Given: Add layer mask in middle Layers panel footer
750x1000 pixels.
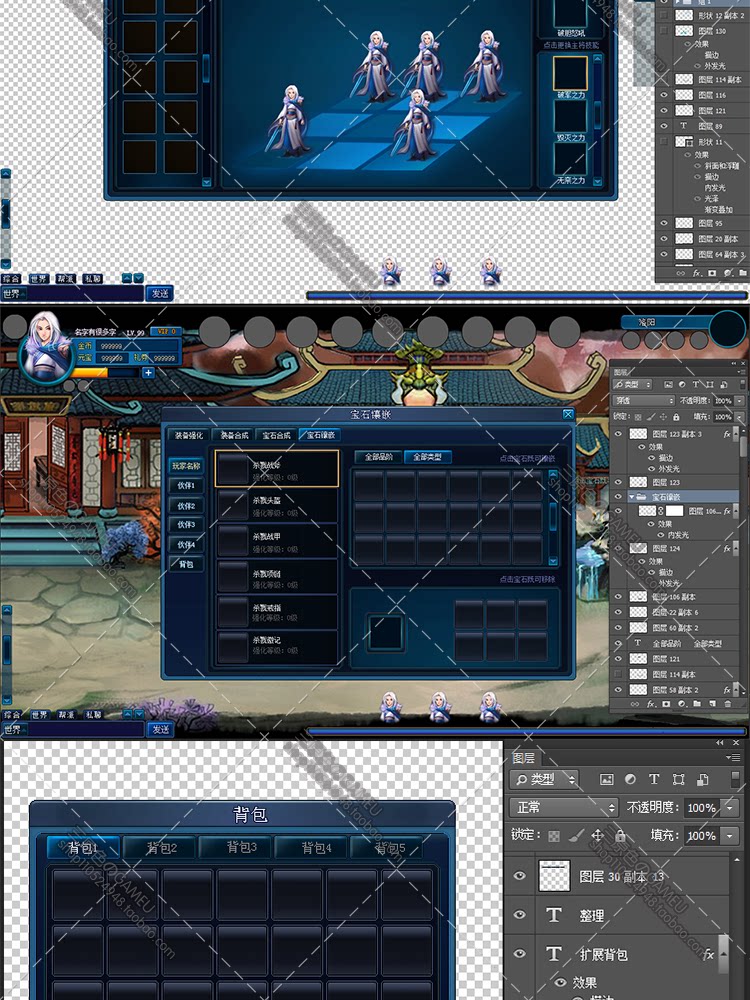Looking at the screenshot, I should (x=666, y=704).
